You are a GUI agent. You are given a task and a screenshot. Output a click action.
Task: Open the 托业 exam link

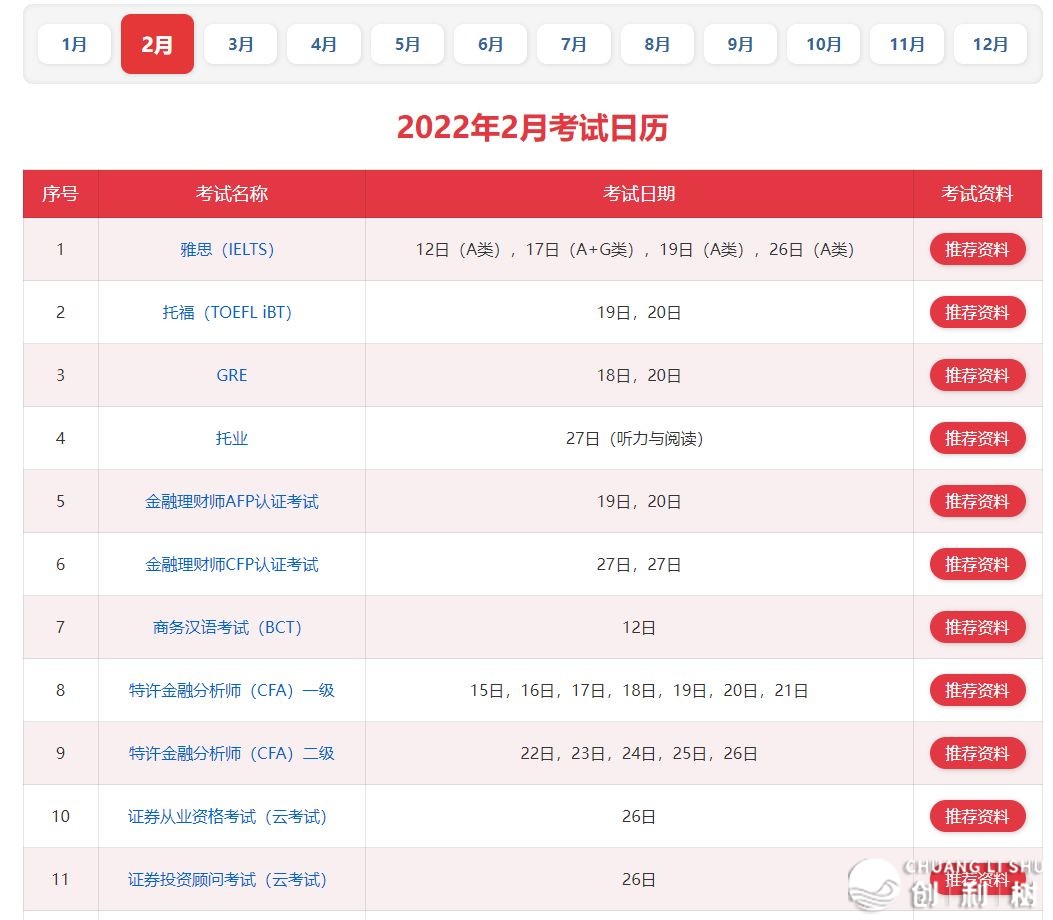click(232, 439)
